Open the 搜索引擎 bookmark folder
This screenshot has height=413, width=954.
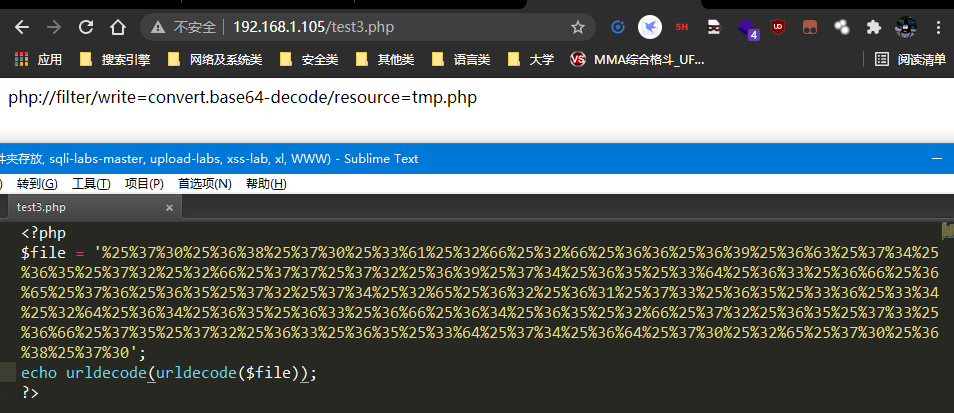click(x=114, y=59)
